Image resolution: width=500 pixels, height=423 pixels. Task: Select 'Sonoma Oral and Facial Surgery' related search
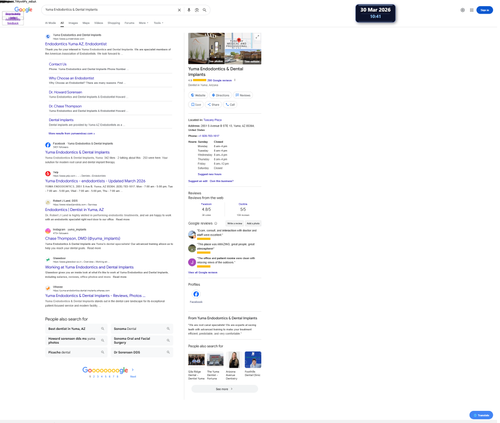click(x=142, y=340)
